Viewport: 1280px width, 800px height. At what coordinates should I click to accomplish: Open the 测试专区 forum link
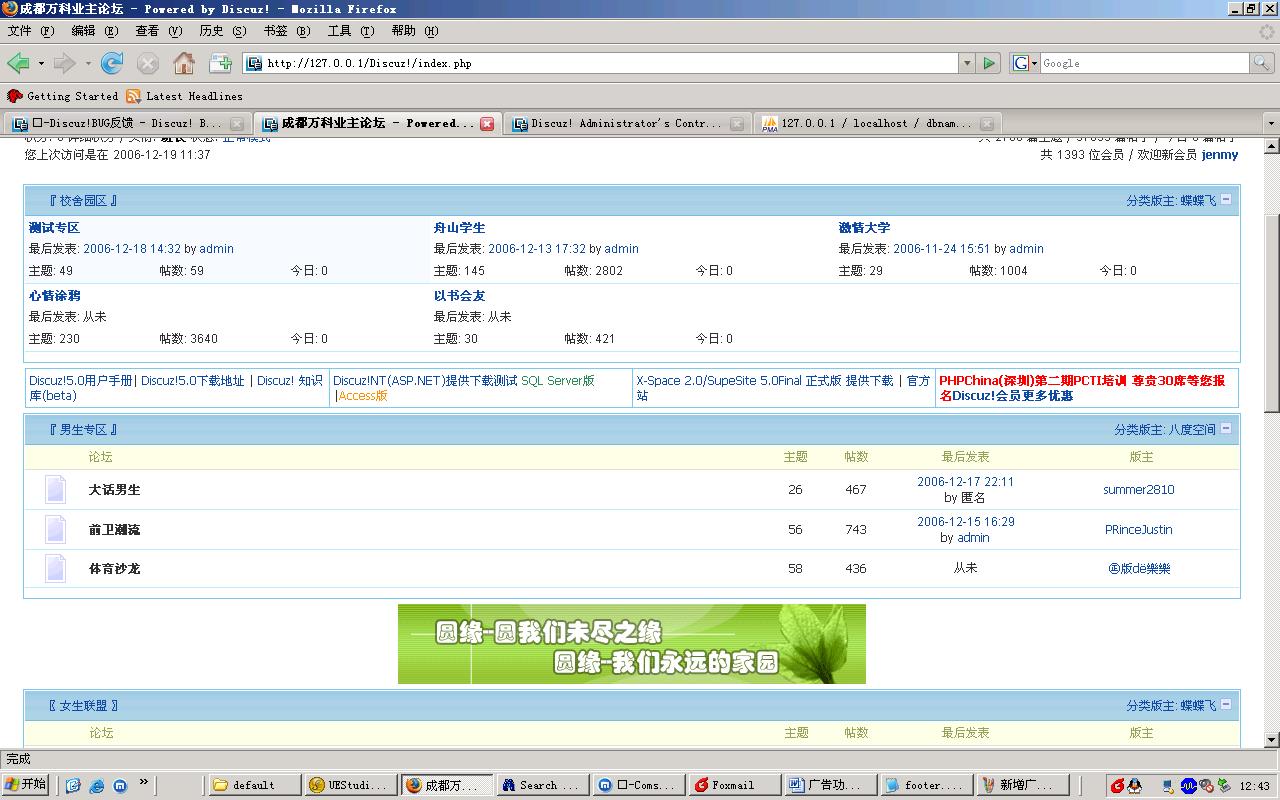tap(54, 228)
